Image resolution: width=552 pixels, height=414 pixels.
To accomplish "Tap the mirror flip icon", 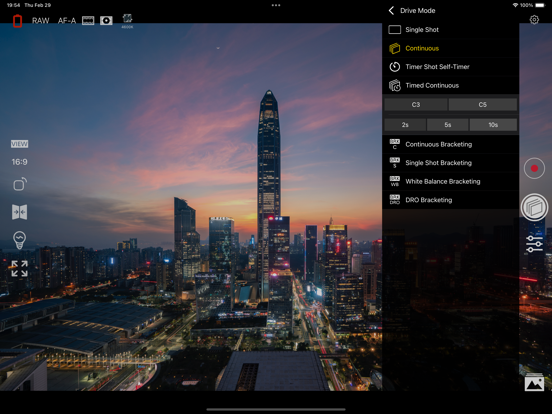I will [x=19, y=212].
